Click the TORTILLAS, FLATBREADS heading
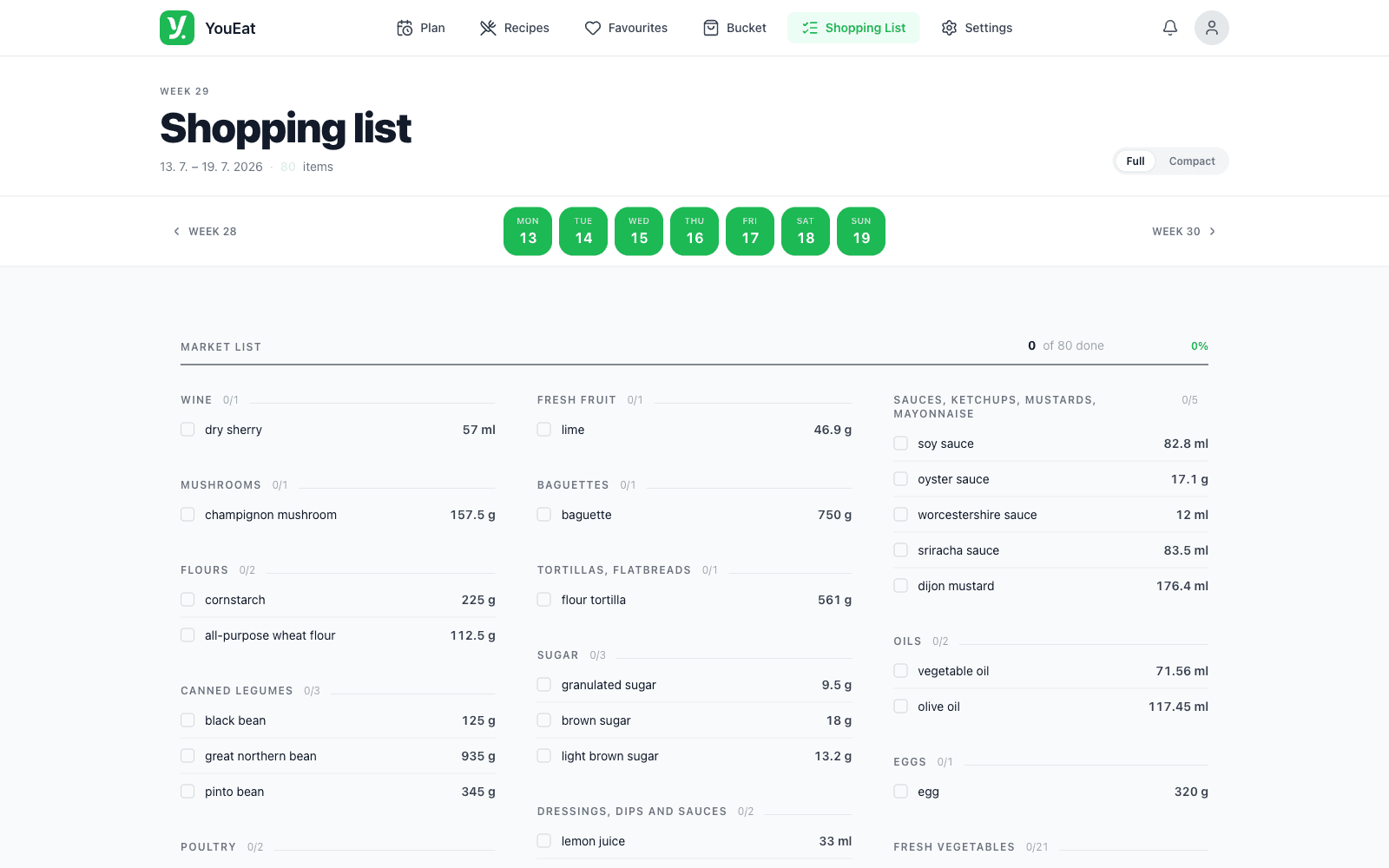 (x=614, y=570)
